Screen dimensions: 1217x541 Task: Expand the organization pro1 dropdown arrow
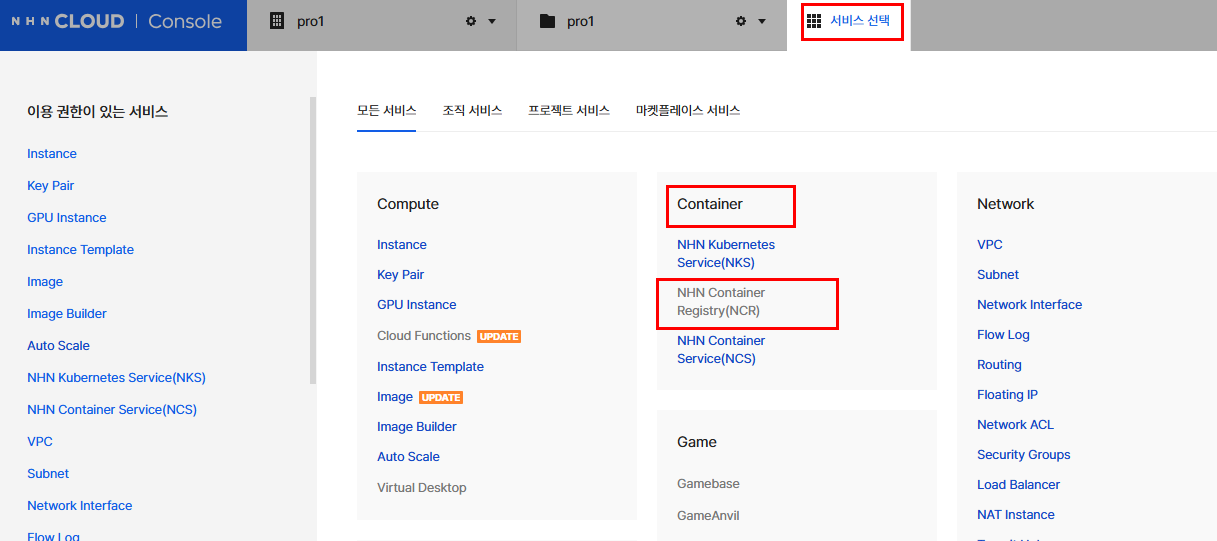[492, 22]
